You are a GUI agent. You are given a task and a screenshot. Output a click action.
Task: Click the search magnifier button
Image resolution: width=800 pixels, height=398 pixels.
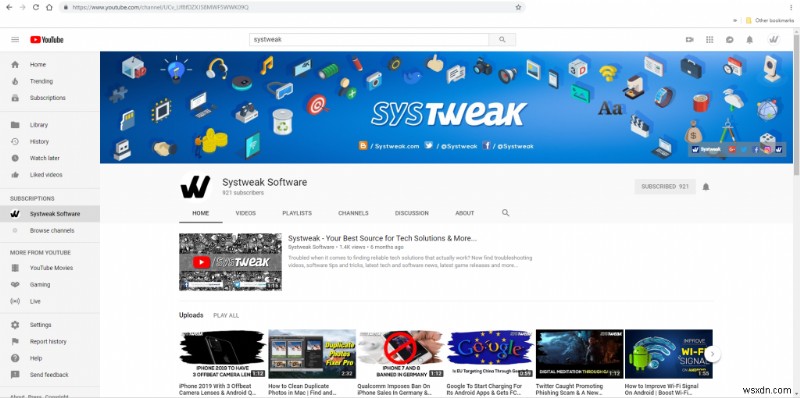[x=502, y=40]
